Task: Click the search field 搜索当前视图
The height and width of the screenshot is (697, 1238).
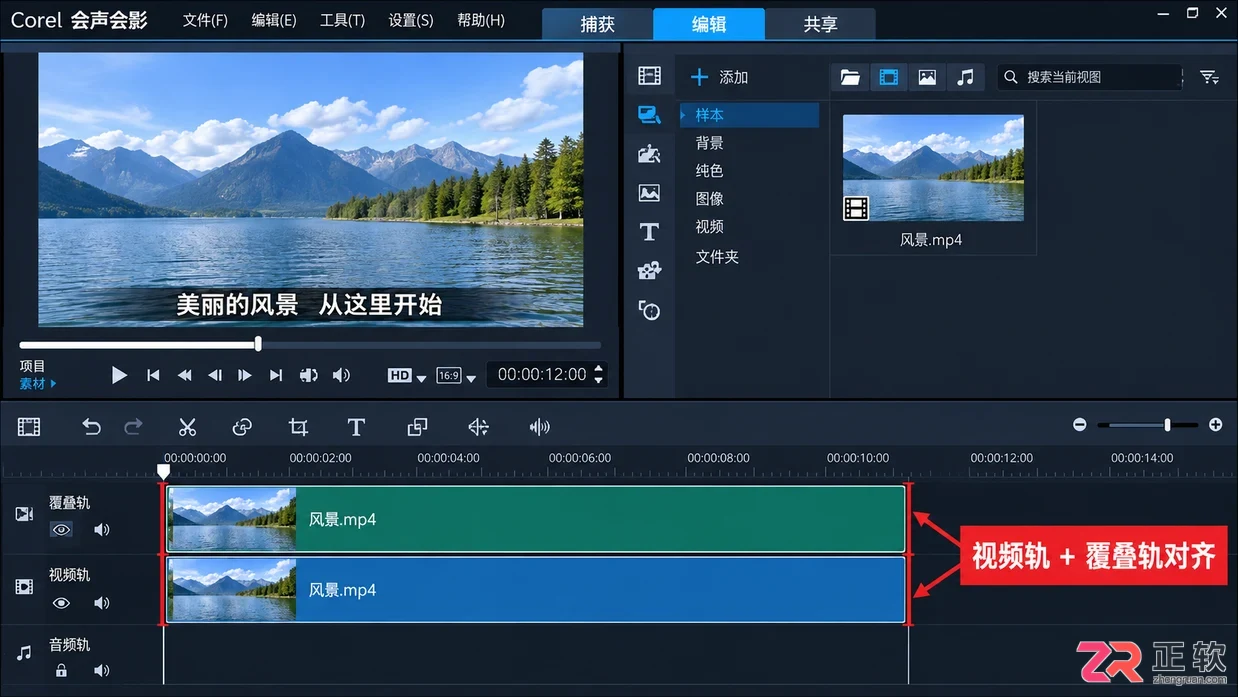Action: [1090, 77]
